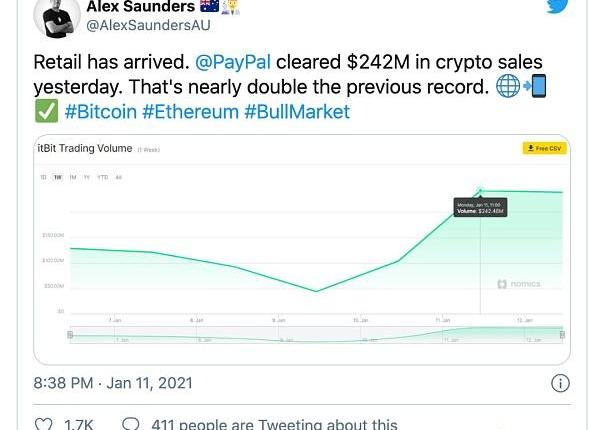Click left handle of chart range slider

tap(69, 335)
